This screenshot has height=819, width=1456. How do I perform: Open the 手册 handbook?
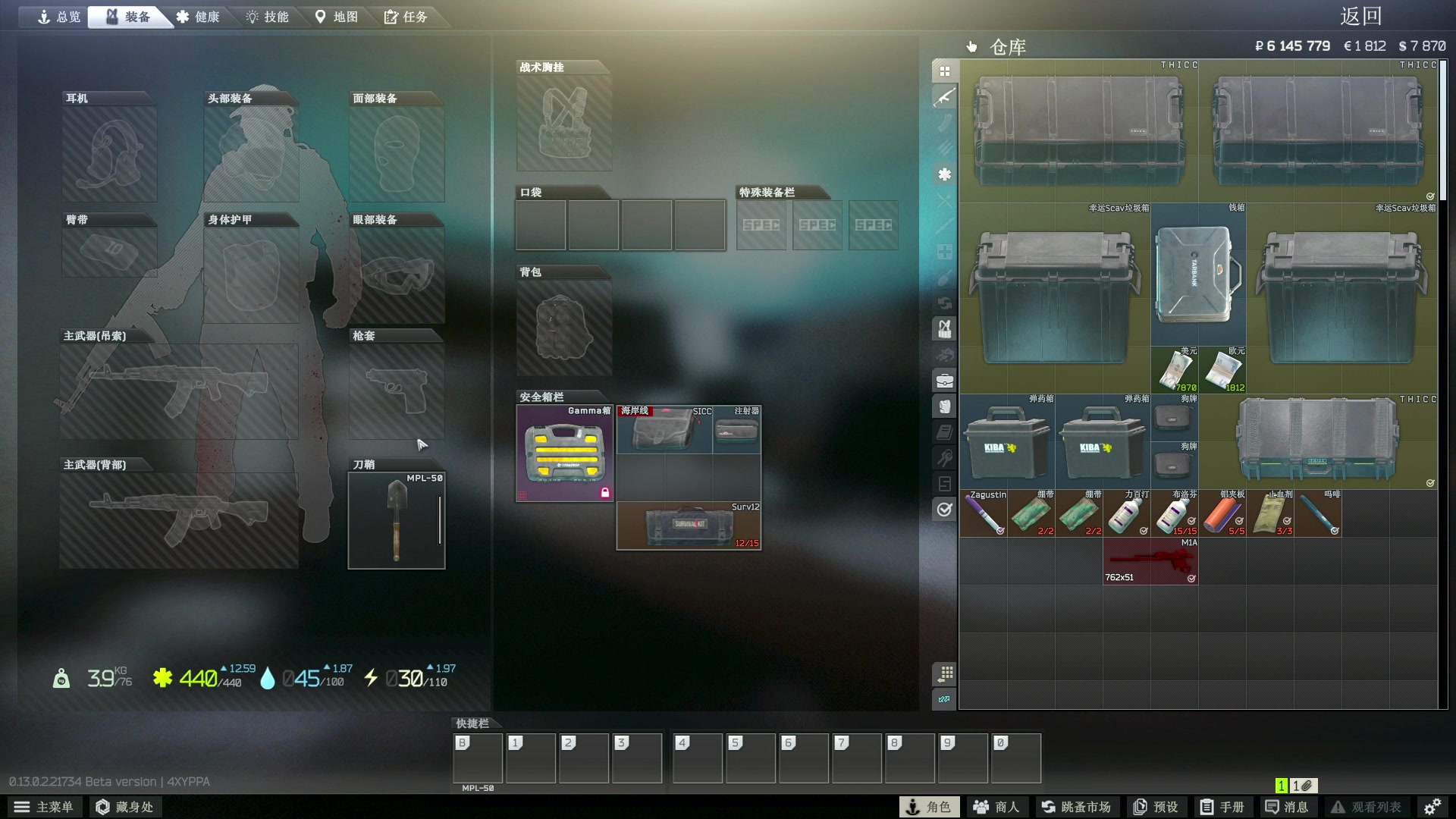point(1222,807)
